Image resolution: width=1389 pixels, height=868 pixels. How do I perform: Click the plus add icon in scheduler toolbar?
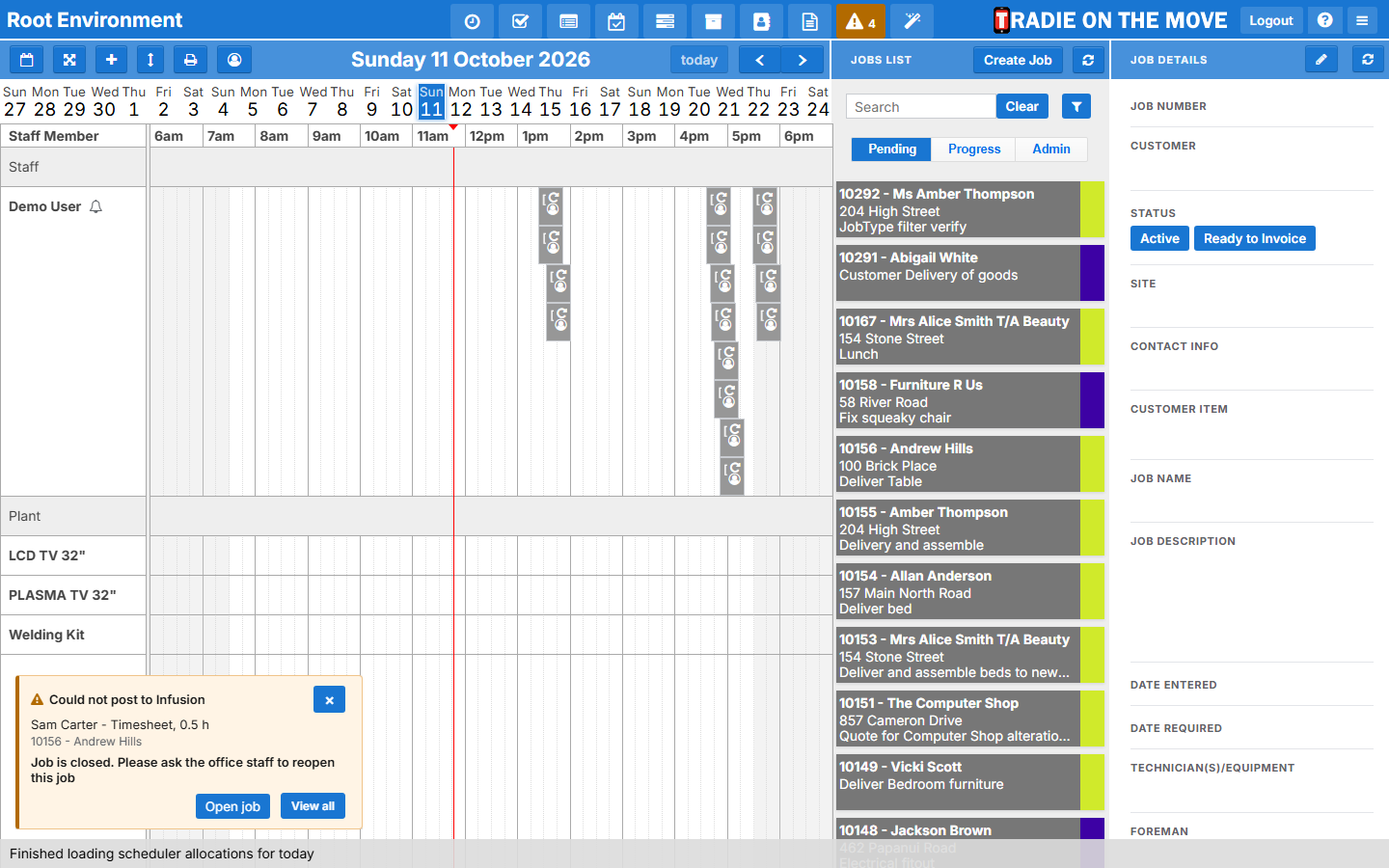pos(111,60)
